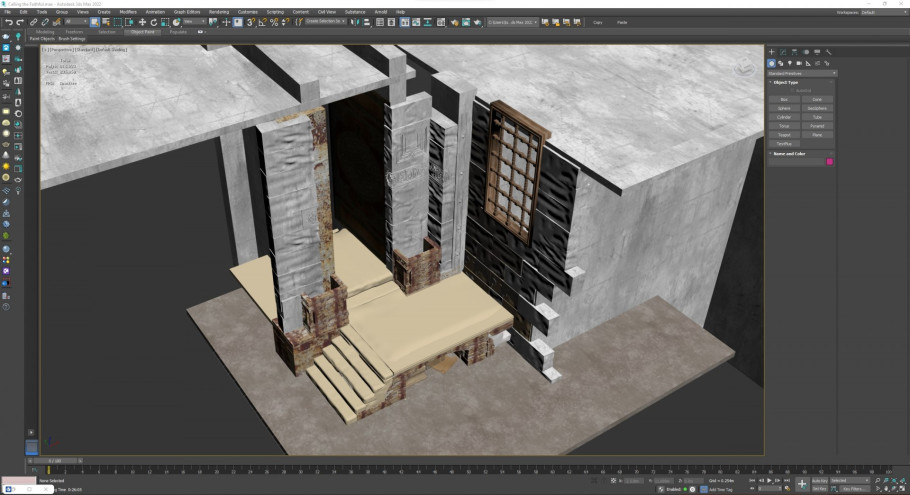The width and height of the screenshot is (910, 495).
Task: Toggle the AutoGrid checkbox
Action: pyautogui.click(x=792, y=91)
